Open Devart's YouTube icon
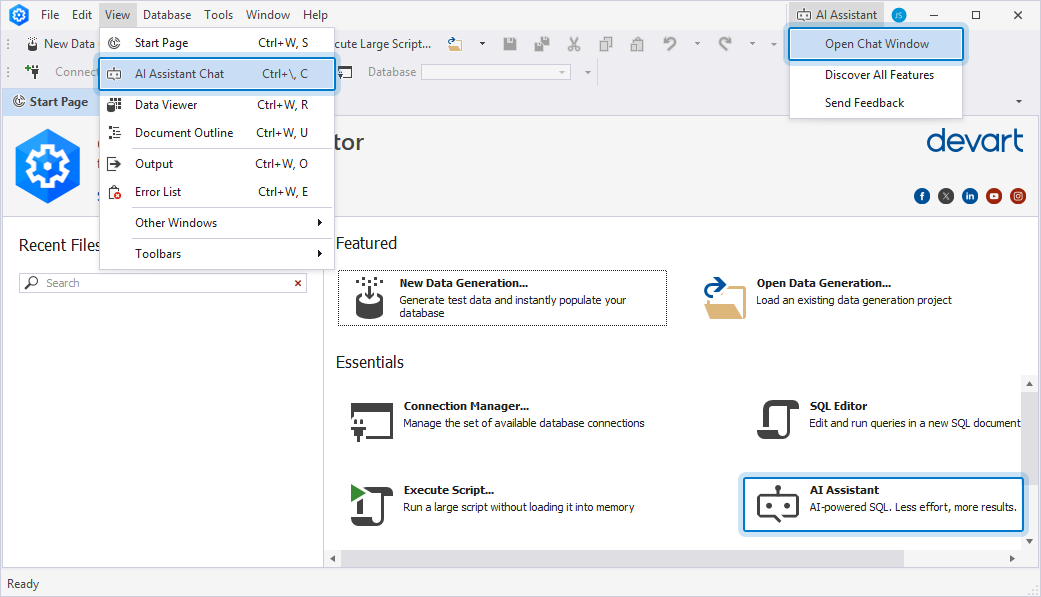The width and height of the screenshot is (1041, 597). click(994, 196)
